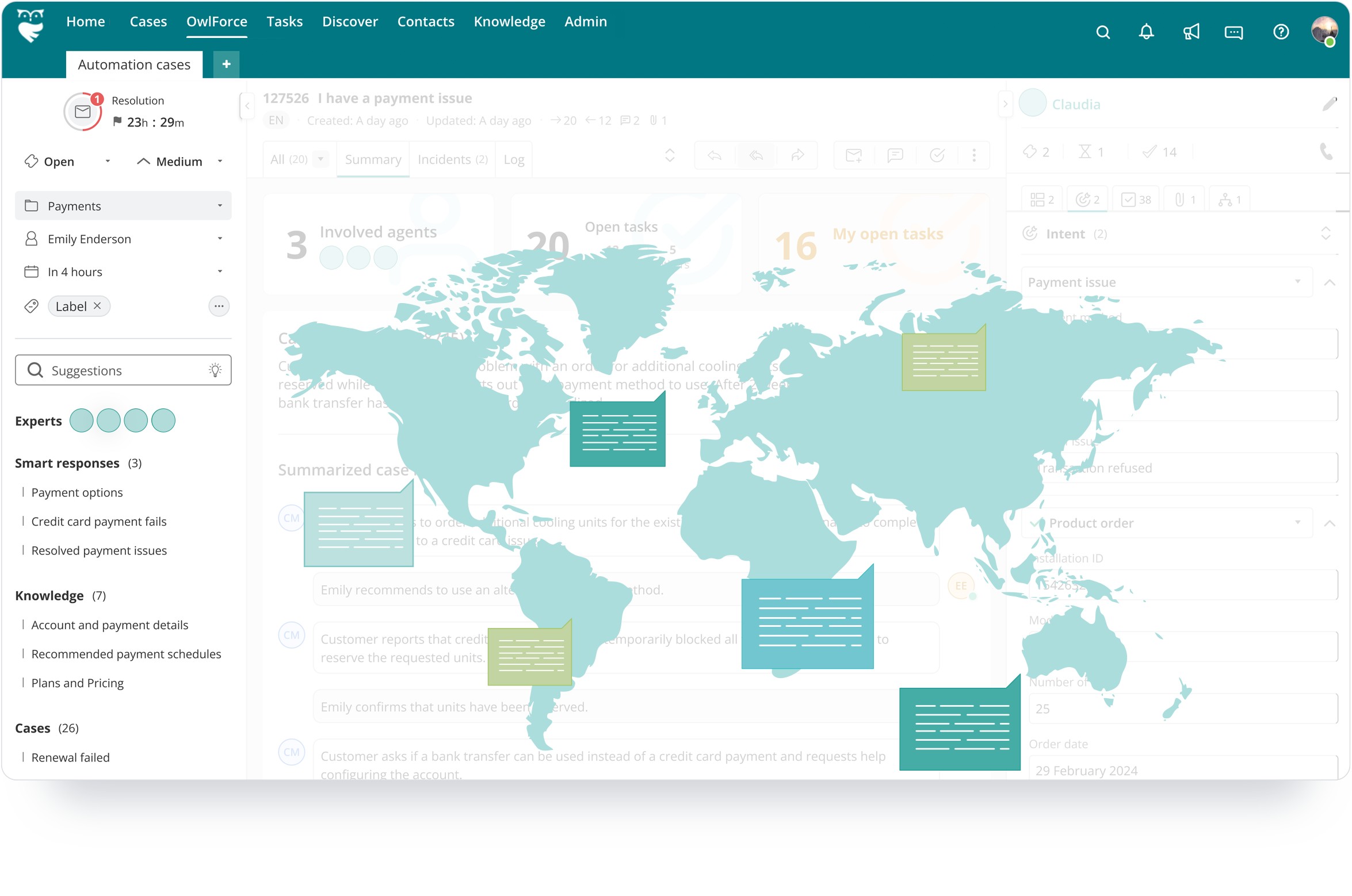Image resolution: width=1352 pixels, height=896 pixels.
Task: Add a new workspace tab with the plus button
Action: 226,64
